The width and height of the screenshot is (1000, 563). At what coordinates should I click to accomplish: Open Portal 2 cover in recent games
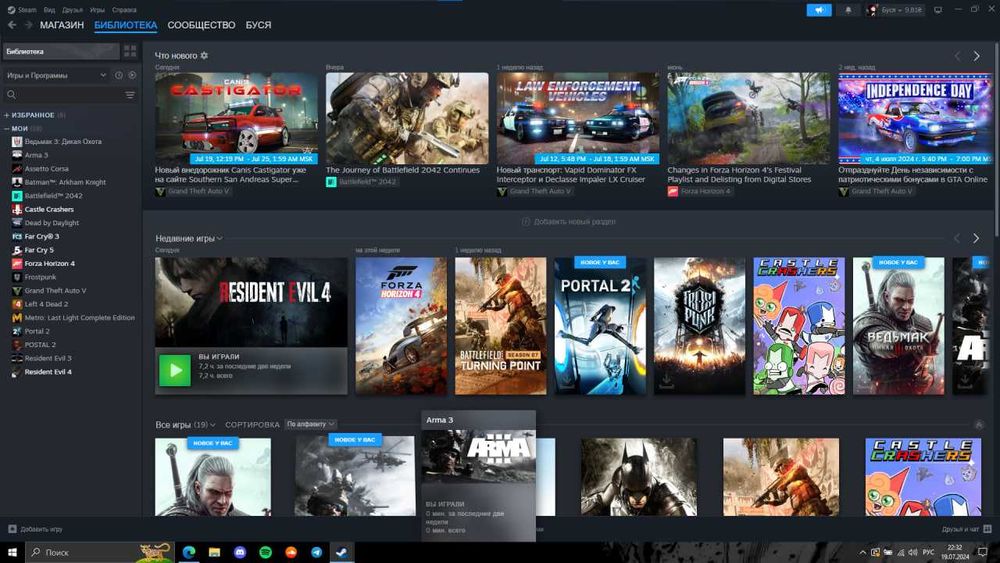coord(600,326)
